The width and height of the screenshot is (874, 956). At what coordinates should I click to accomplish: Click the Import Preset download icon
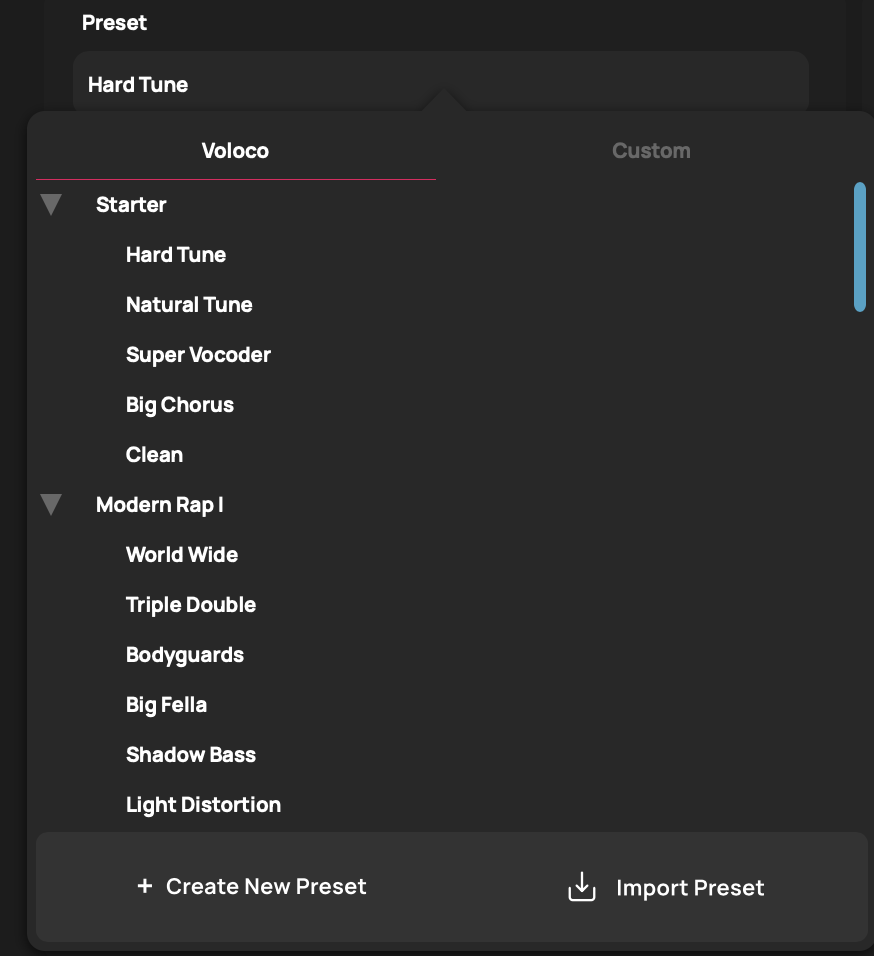pos(582,887)
